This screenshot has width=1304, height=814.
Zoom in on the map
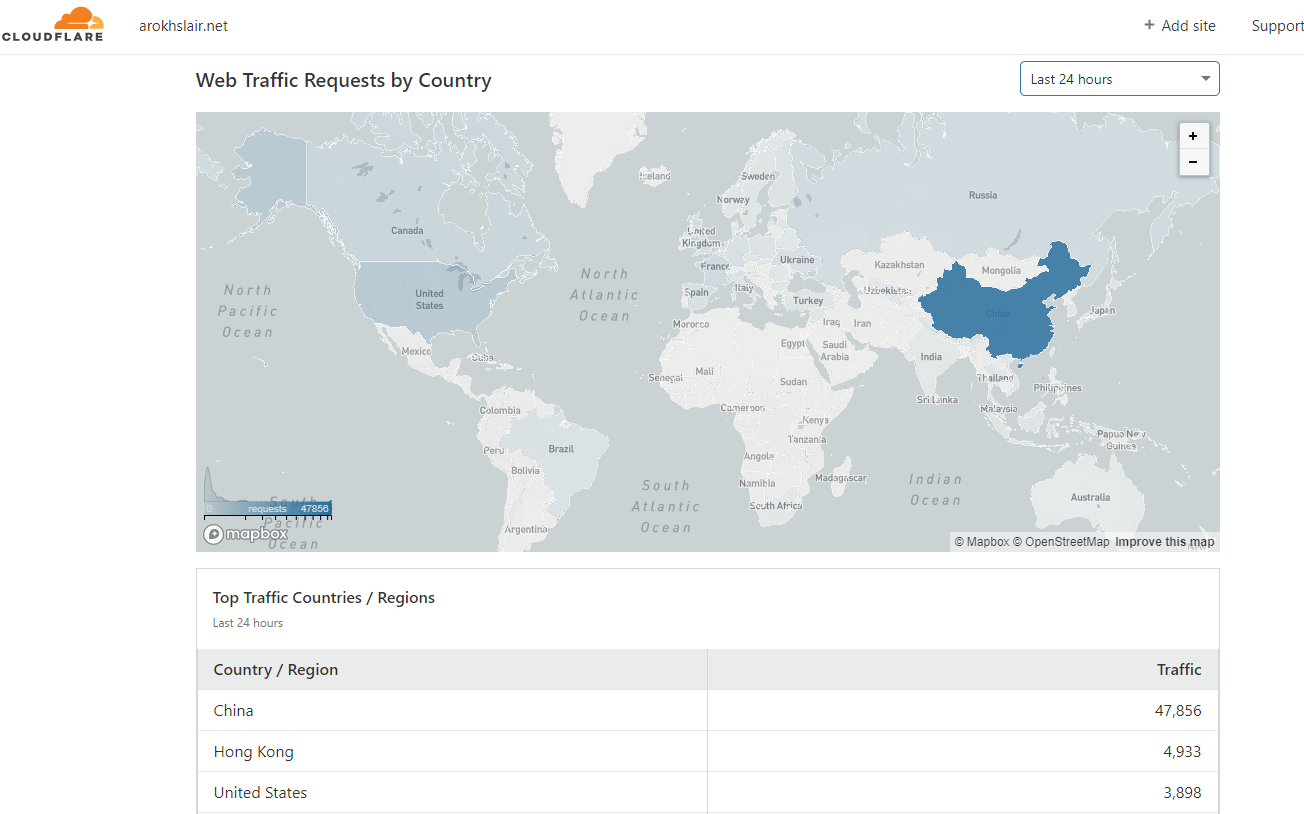(x=1193, y=136)
